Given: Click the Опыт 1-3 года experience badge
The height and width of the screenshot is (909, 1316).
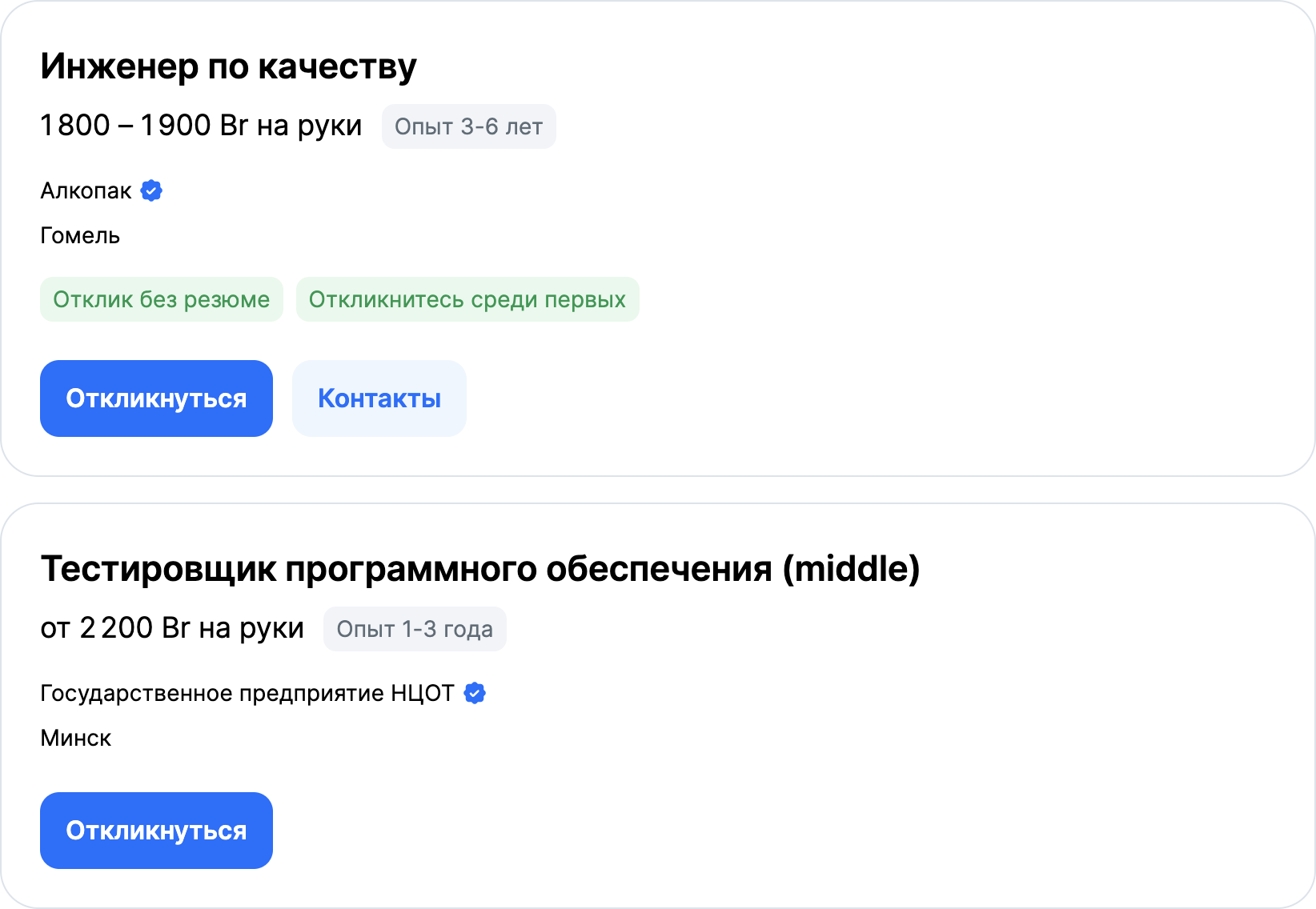Looking at the screenshot, I should pos(414,629).
